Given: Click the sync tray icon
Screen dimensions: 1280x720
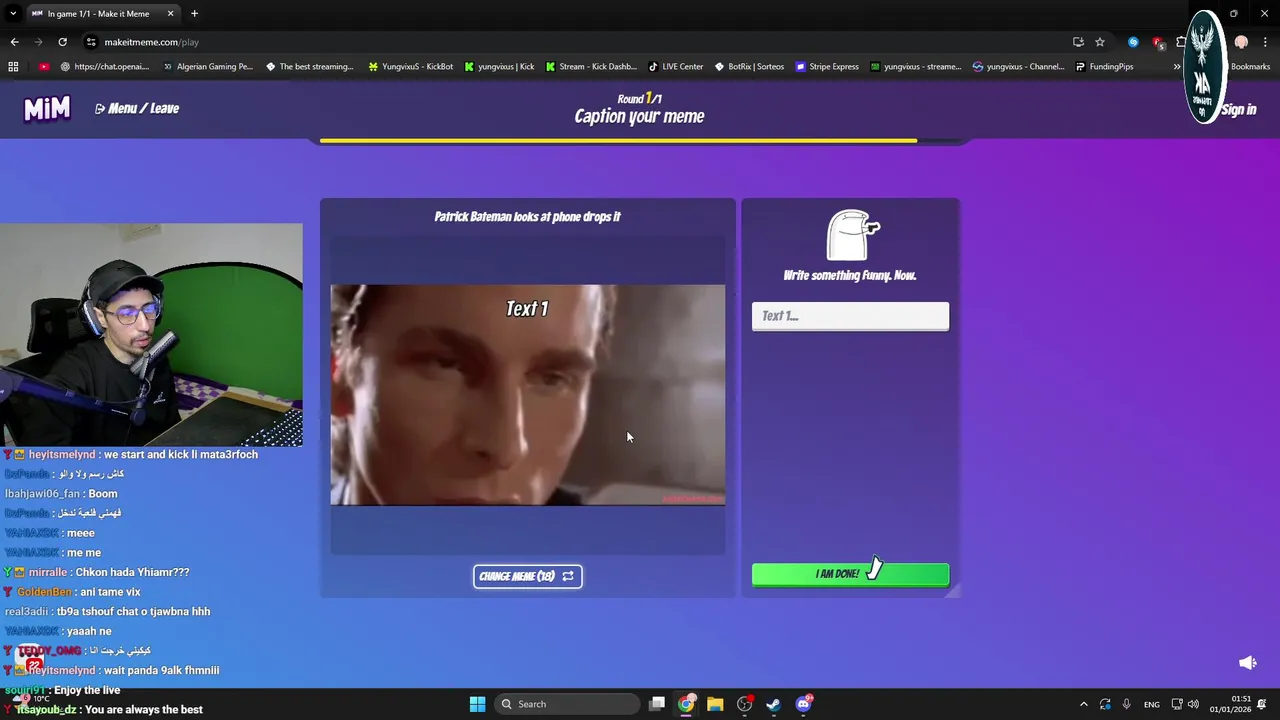Looking at the screenshot, I should point(1105,704).
